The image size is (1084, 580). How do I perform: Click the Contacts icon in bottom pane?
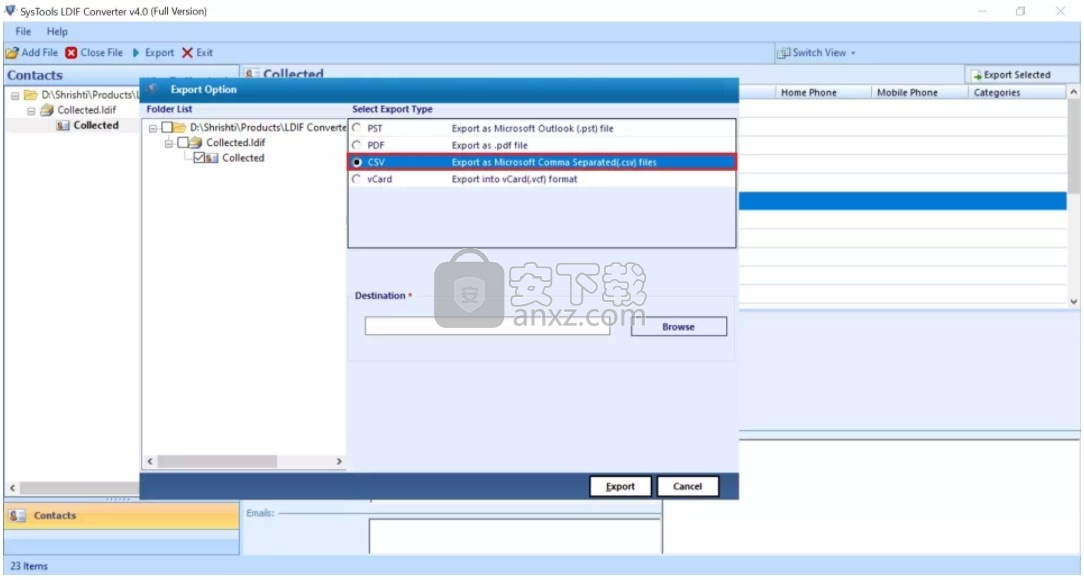pyautogui.click(x=17, y=516)
